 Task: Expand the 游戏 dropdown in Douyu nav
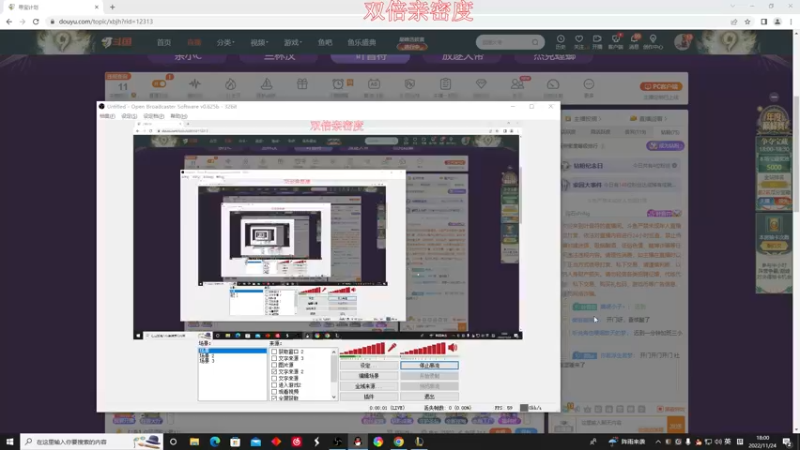point(293,42)
